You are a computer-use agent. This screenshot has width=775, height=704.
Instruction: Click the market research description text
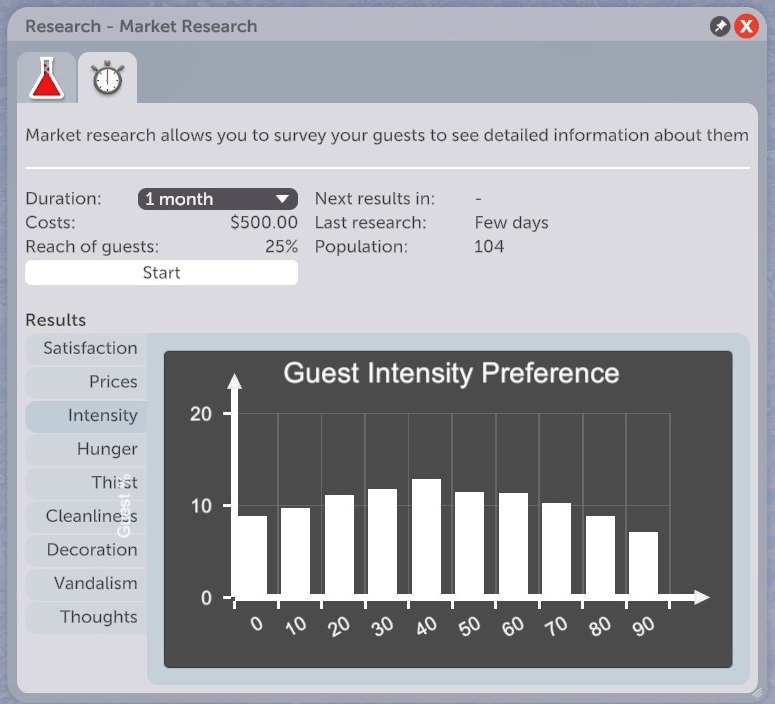click(387, 135)
